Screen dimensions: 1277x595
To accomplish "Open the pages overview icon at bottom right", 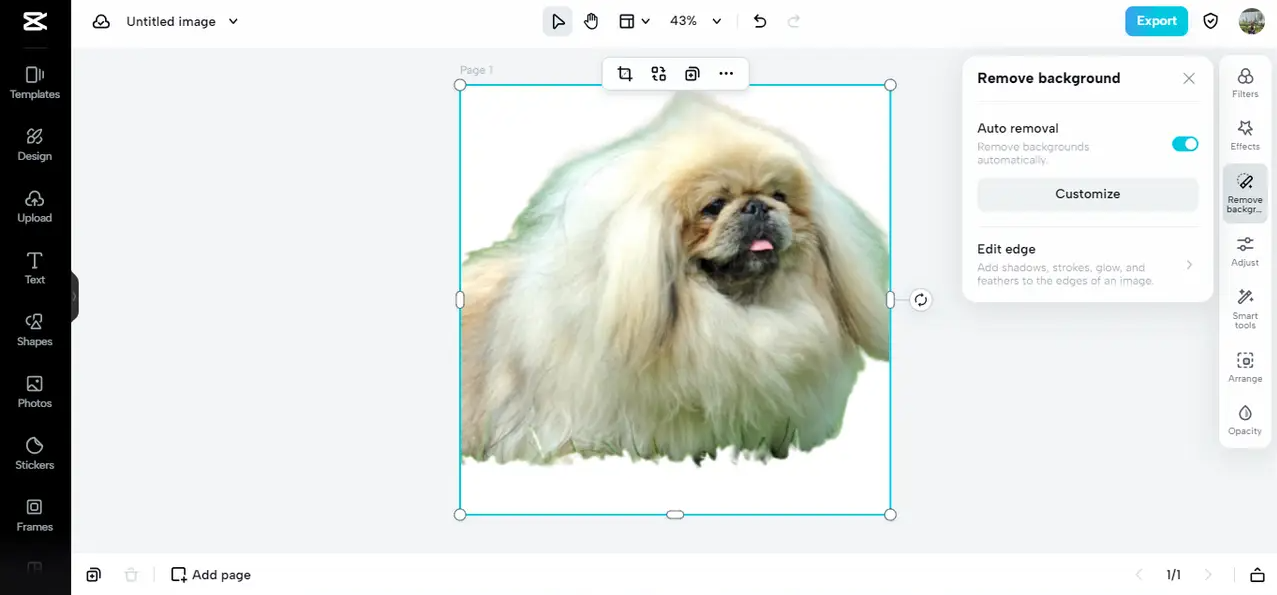I will point(1257,575).
